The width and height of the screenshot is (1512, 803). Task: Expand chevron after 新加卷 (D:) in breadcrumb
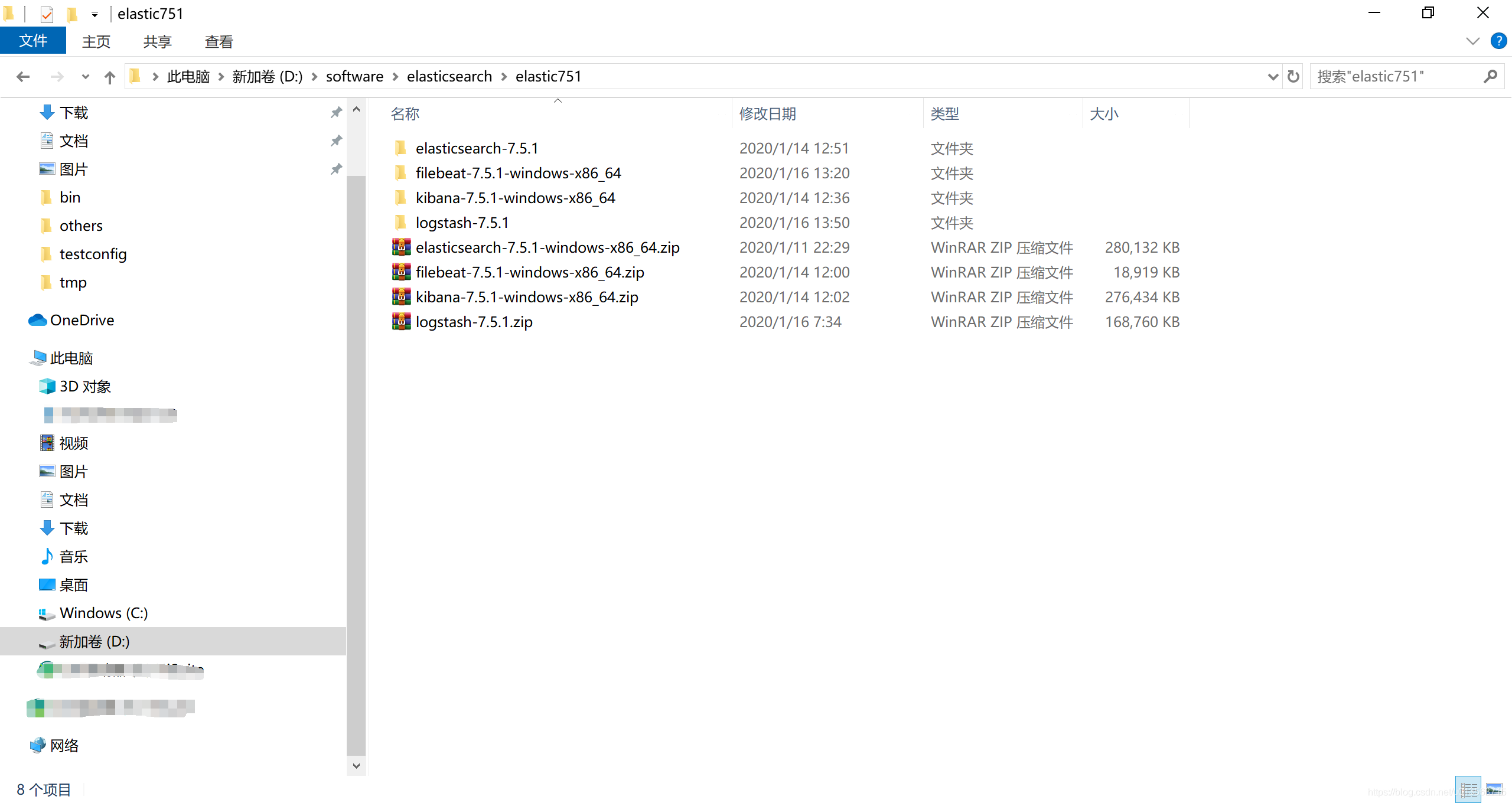point(314,77)
